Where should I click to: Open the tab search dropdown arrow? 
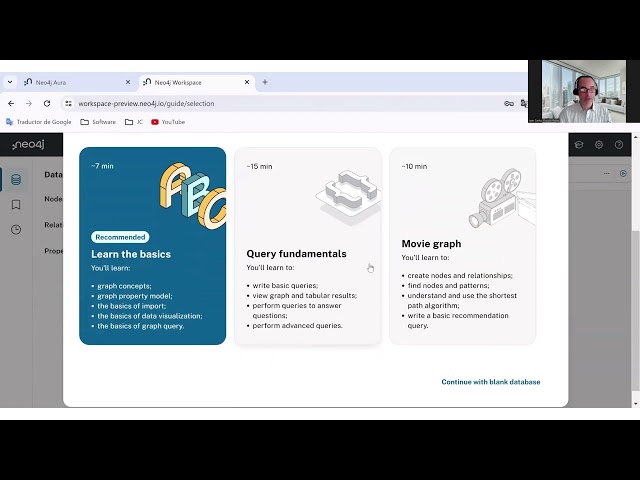click(x=10, y=82)
